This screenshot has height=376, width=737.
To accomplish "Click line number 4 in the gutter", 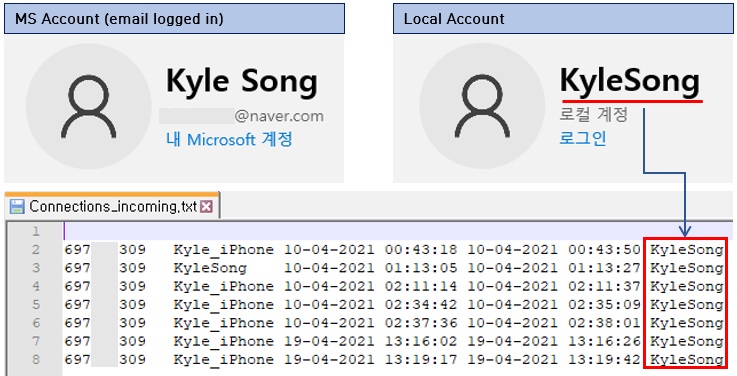I will [36, 286].
